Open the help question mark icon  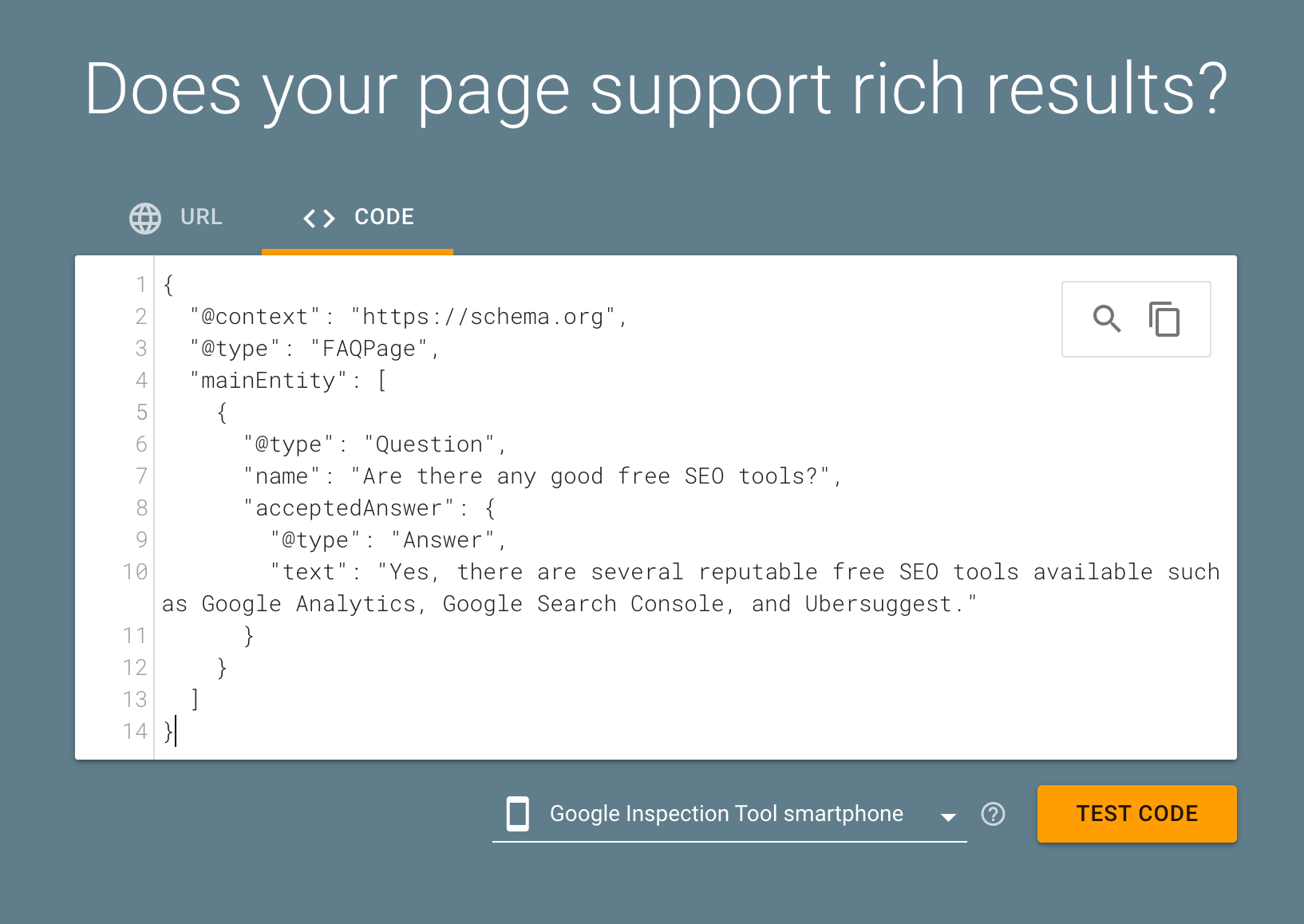point(993,814)
